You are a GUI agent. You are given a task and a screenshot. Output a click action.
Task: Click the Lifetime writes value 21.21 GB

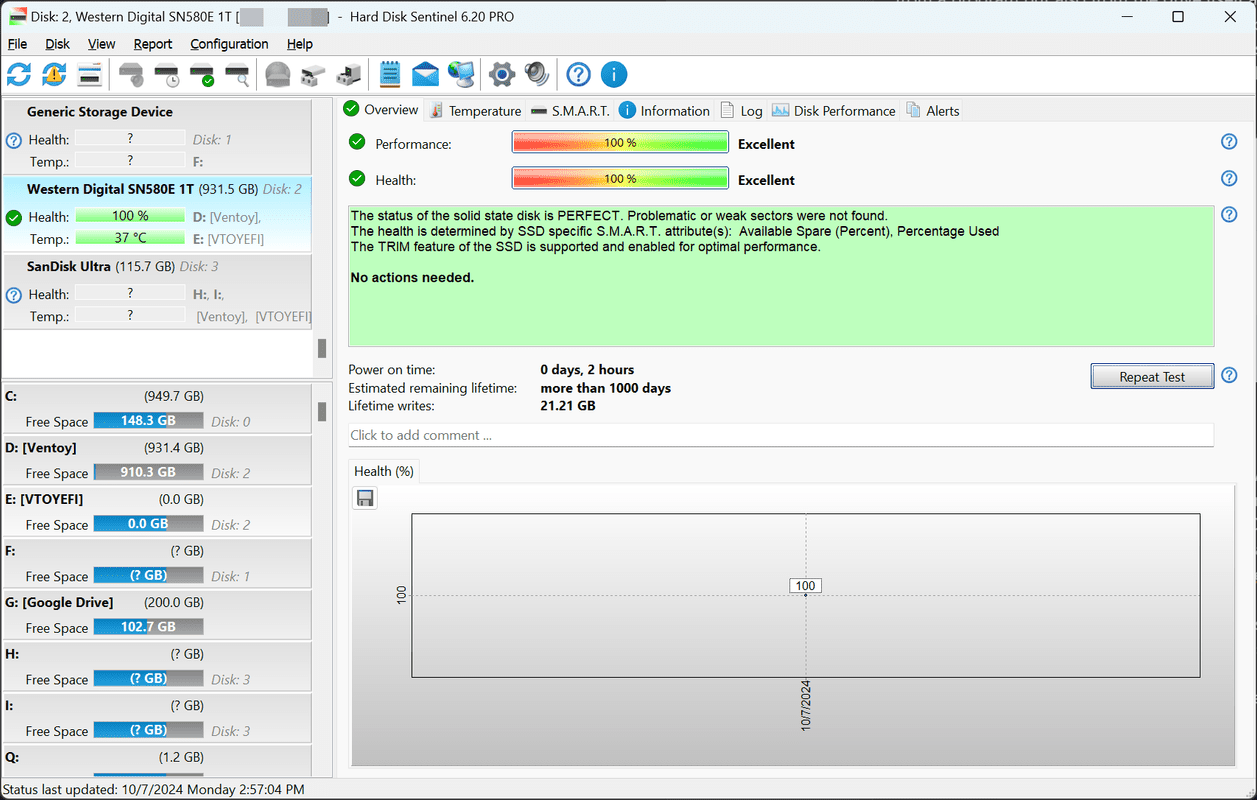coord(568,406)
